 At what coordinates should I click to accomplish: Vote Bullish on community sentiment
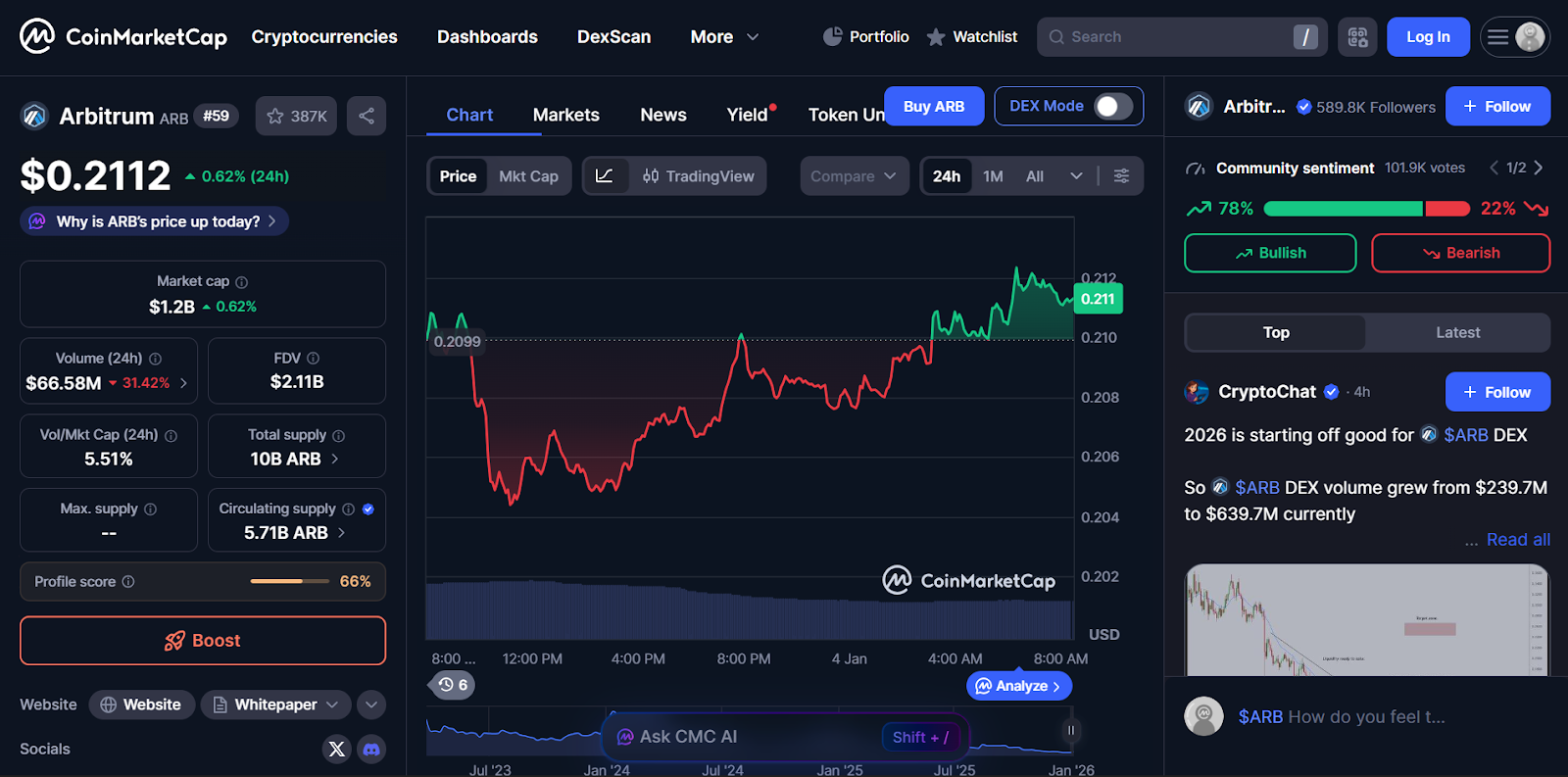(1270, 253)
